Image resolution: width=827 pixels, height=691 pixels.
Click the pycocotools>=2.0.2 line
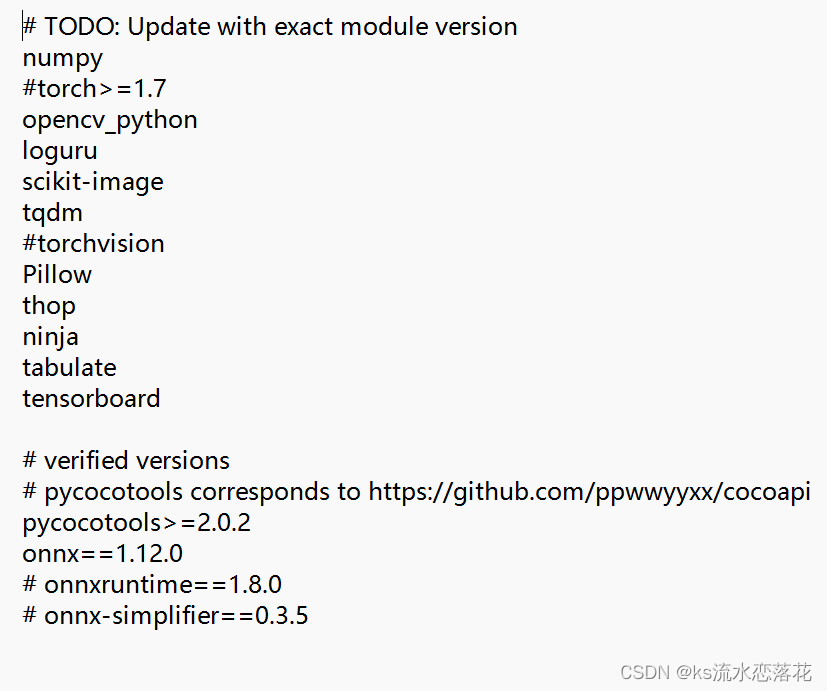click(x=137, y=523)
